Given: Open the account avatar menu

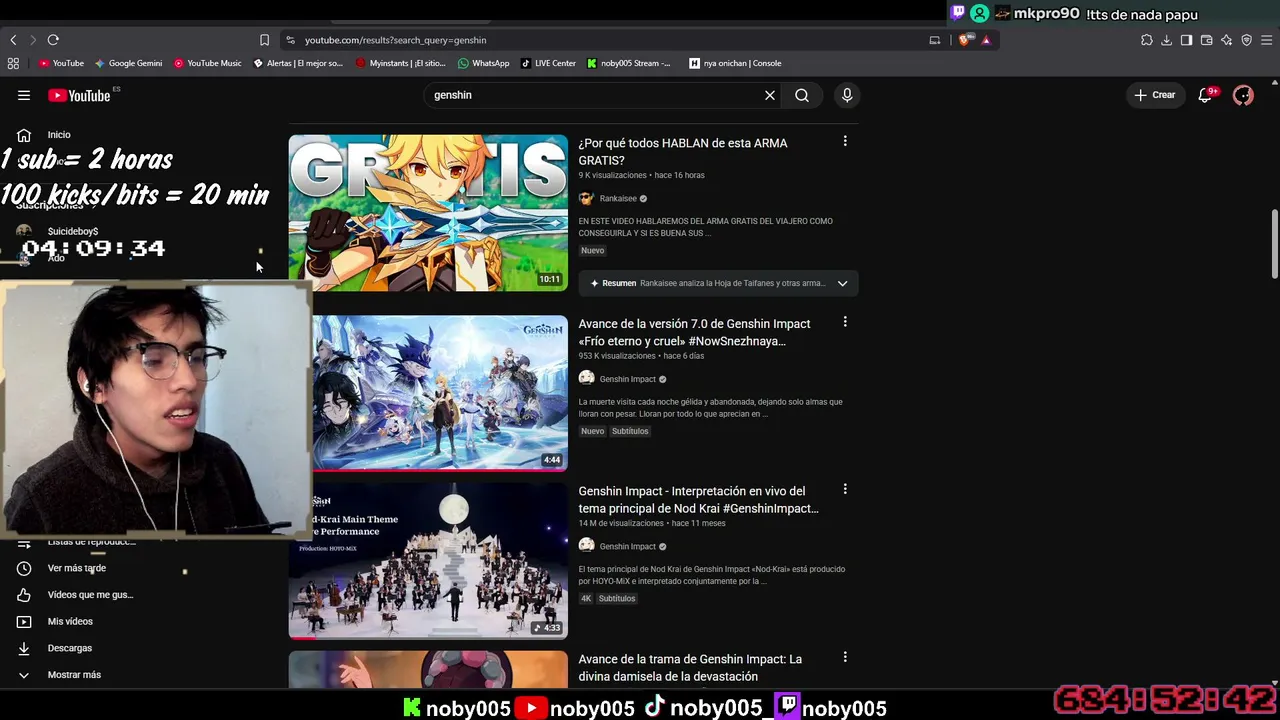Looking at the screenshot, I should 1243,95.
